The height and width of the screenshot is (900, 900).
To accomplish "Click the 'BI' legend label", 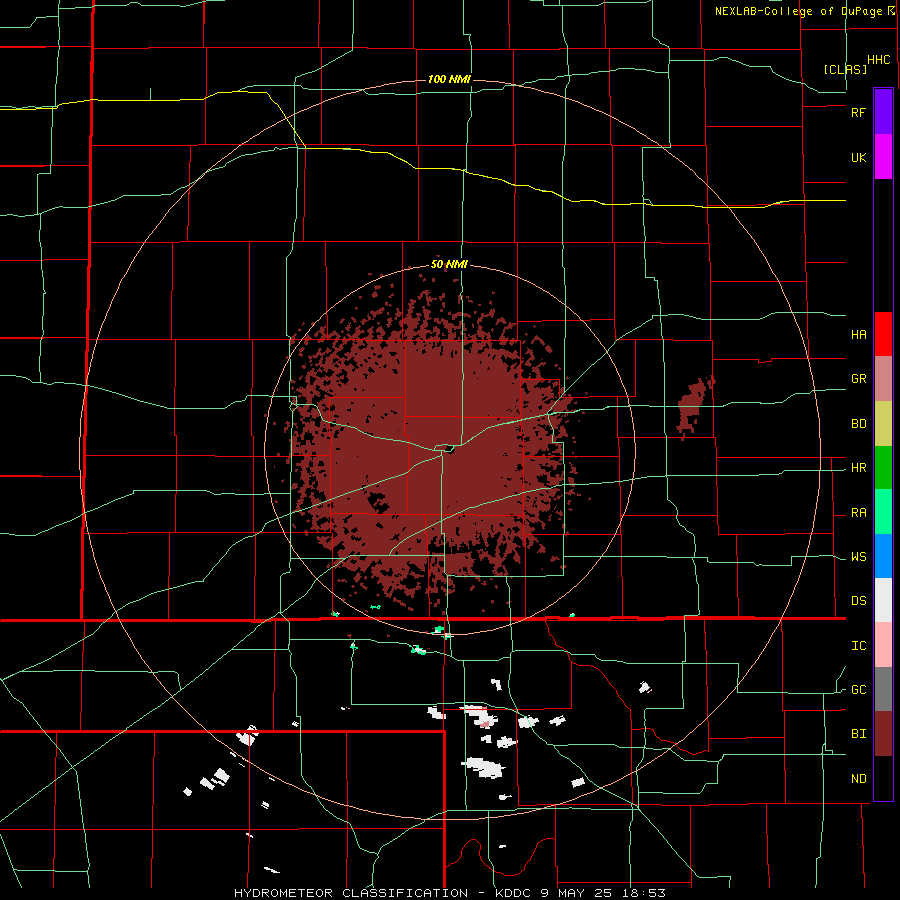I will pyautogui.click(x=858, y=734).
